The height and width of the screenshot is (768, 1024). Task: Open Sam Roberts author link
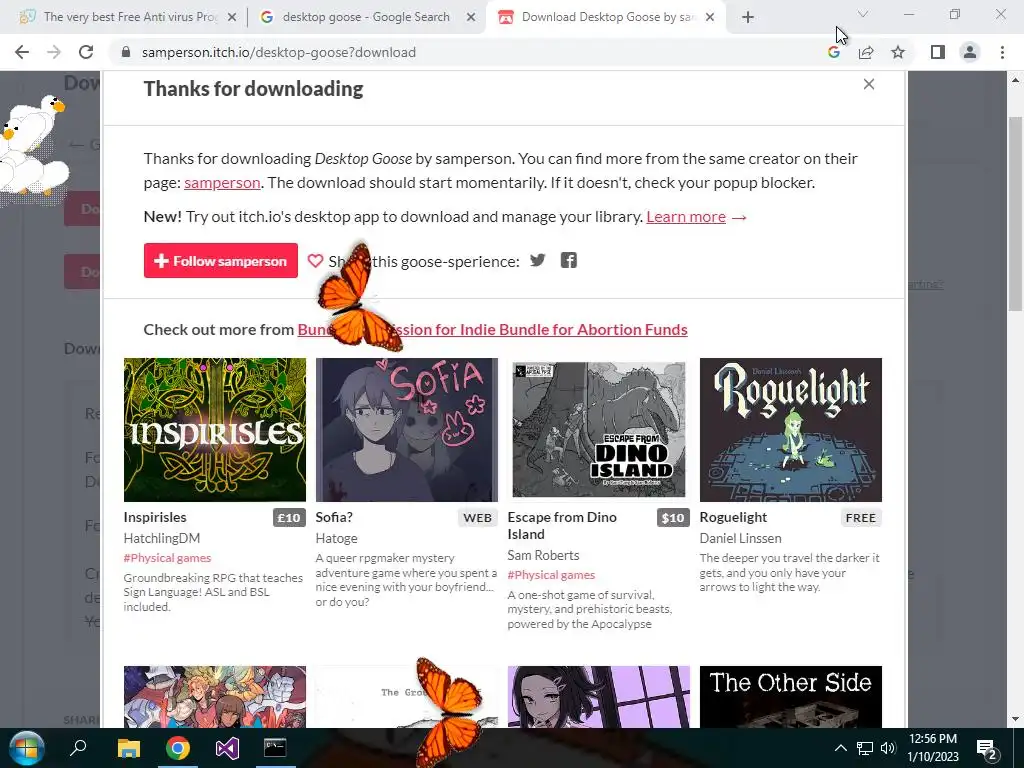point(543,555)
